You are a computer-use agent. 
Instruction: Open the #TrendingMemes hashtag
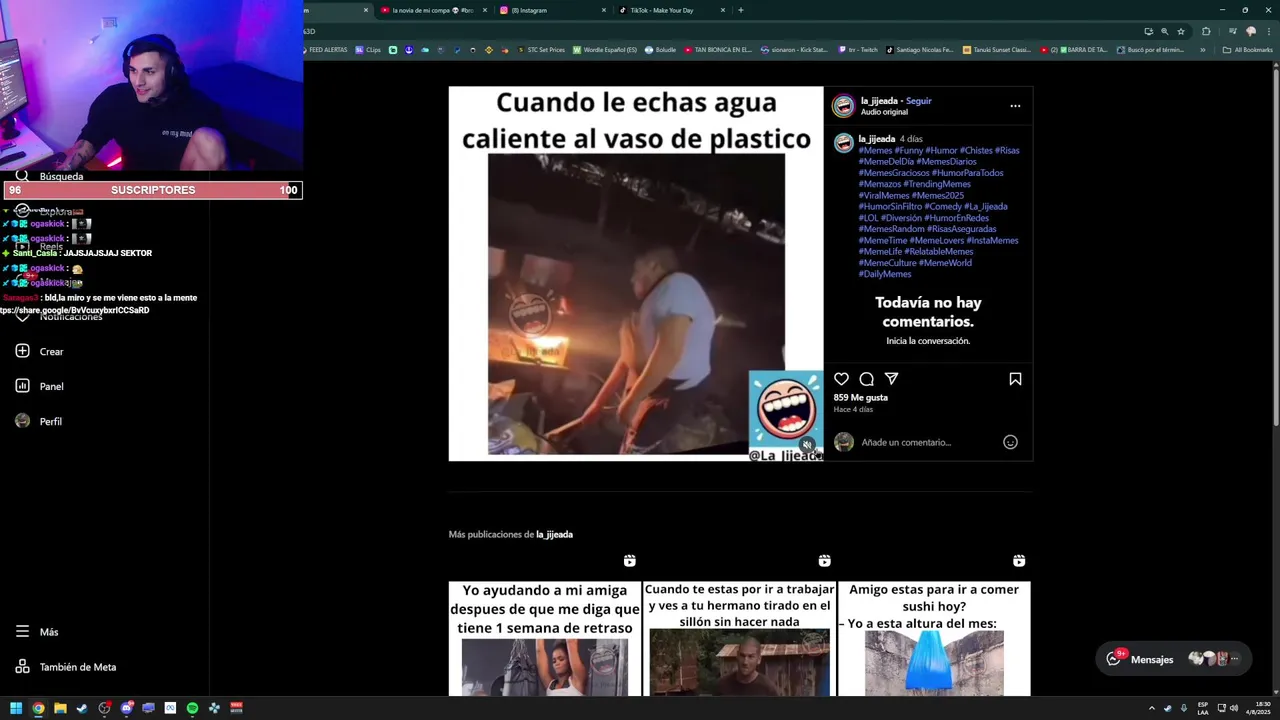(x=937, y=184)
